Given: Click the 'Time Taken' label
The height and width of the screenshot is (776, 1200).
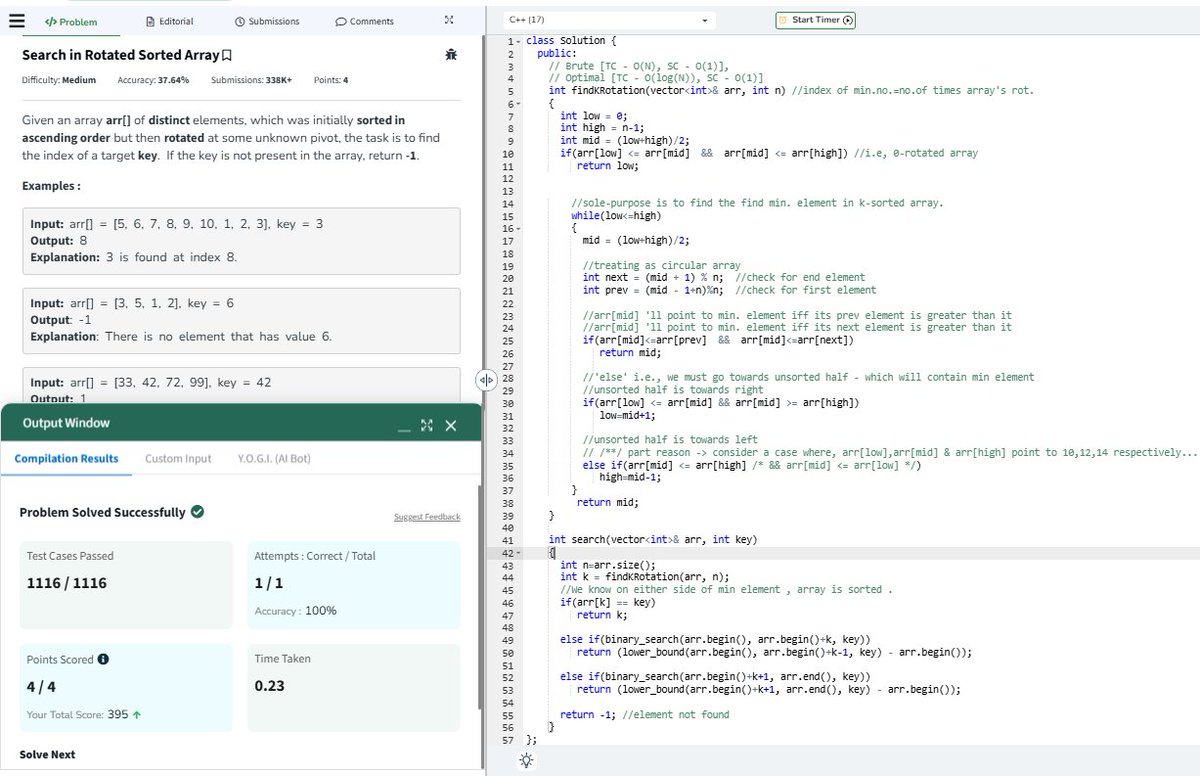Looking at the screenshot, I should pyautogui.click(x=283, y=659).
